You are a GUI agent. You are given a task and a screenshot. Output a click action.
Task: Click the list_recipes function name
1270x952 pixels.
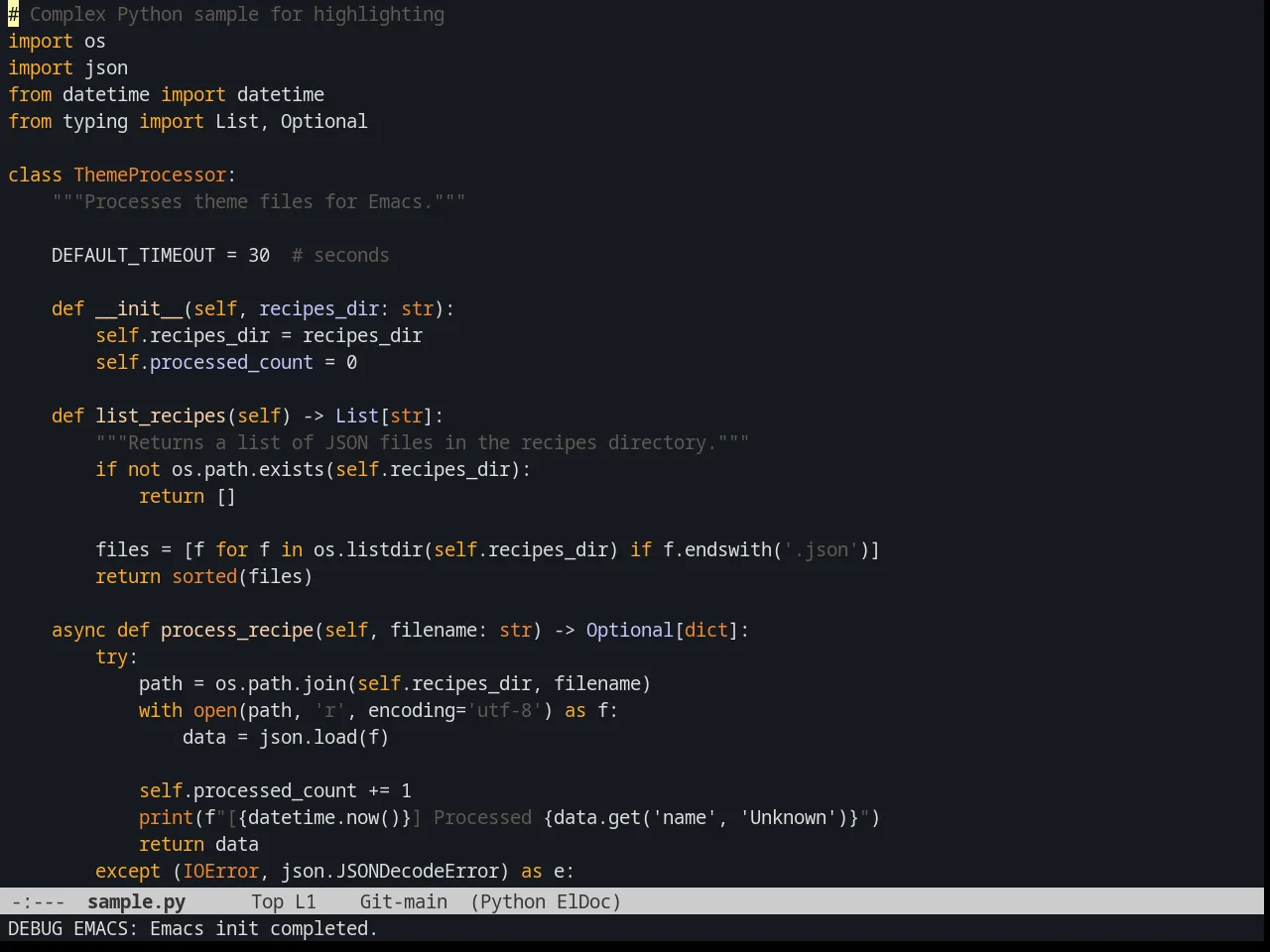click(x=161, y=416)
